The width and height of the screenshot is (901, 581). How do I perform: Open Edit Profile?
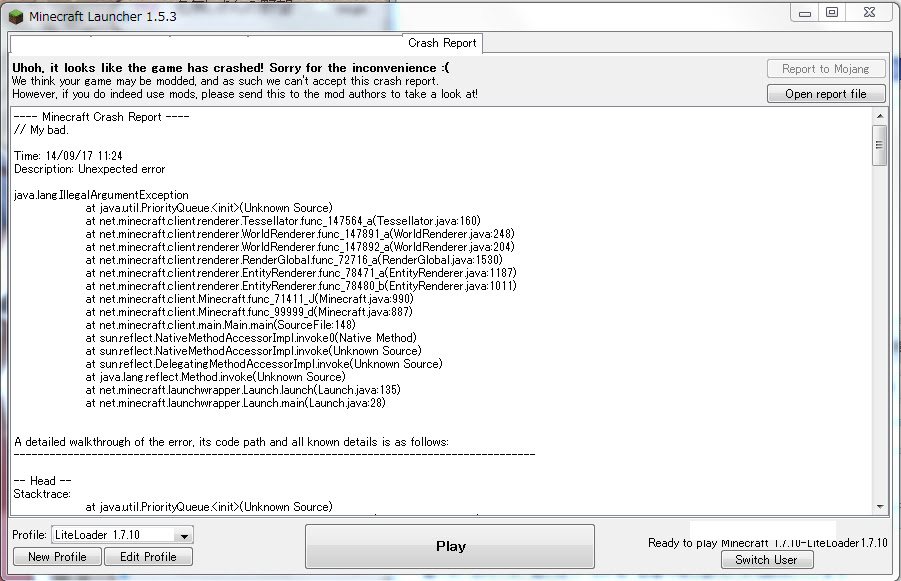click(148, 557)
